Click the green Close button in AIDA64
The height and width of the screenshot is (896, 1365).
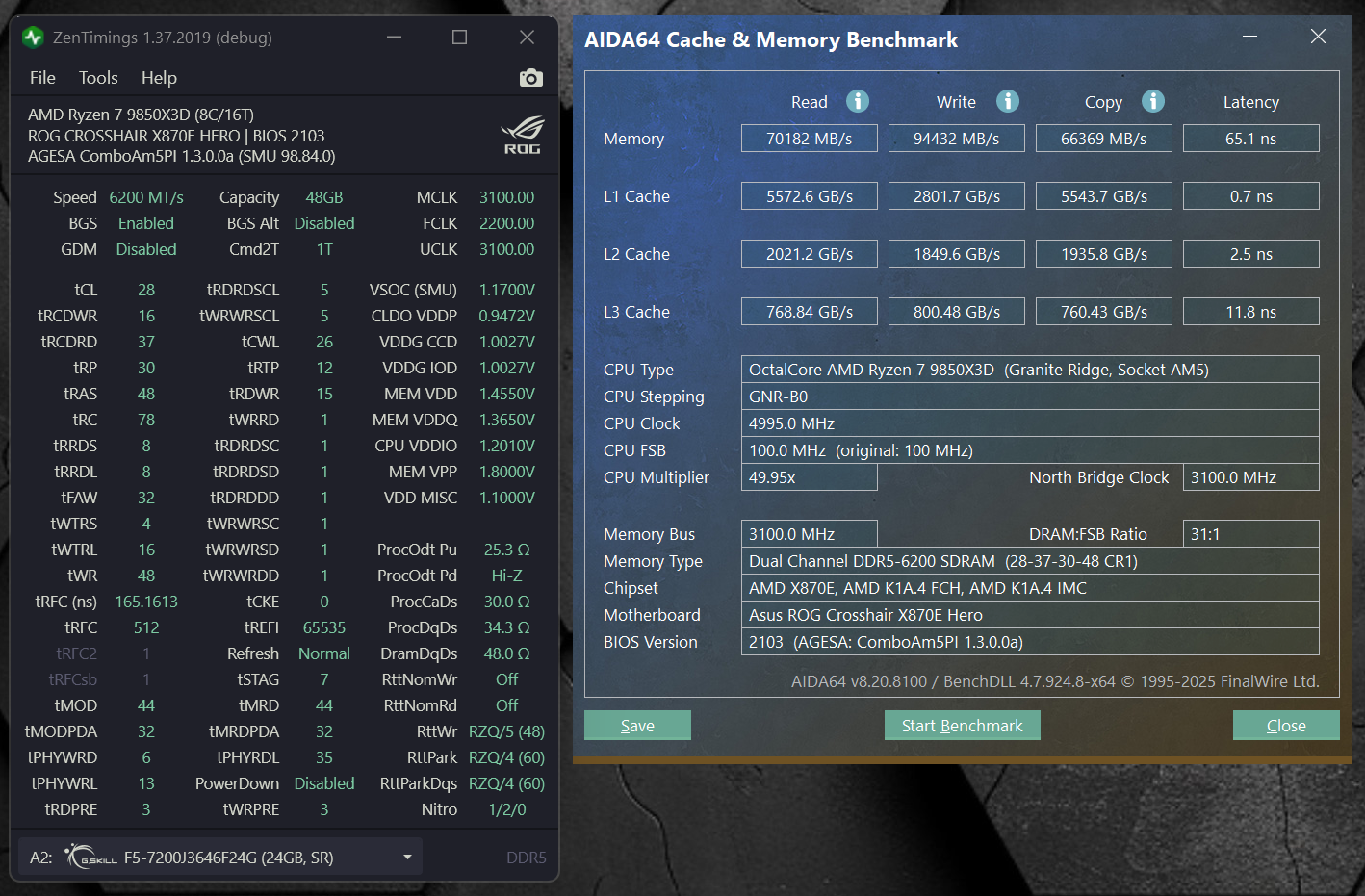(1286, 726)
